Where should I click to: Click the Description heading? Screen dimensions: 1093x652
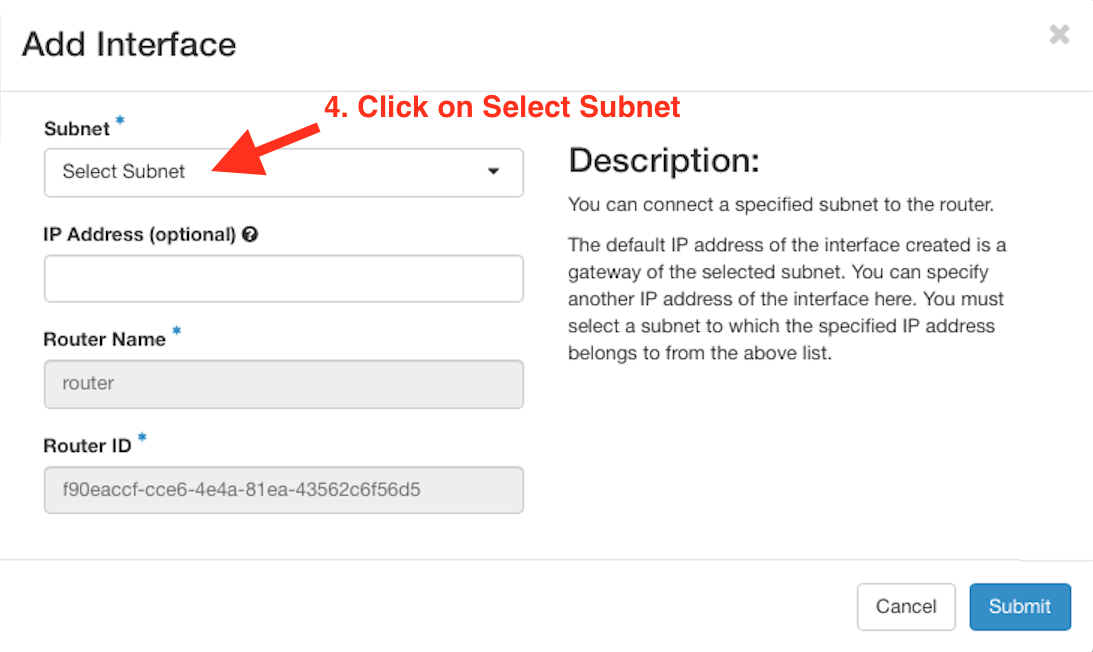[664, 160]
